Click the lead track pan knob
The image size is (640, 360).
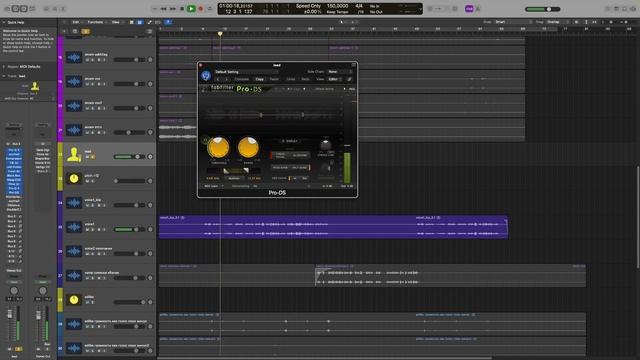tap(150, 157)
